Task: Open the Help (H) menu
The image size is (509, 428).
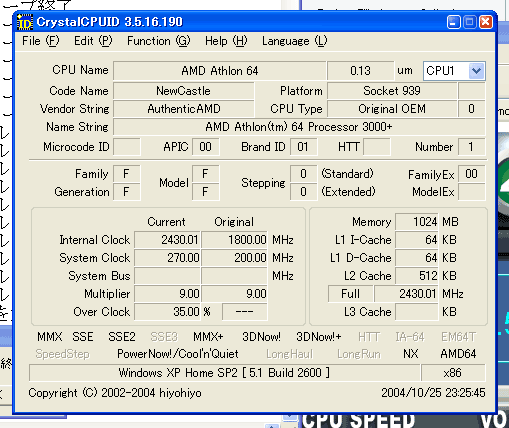Action: coord(226,41)
